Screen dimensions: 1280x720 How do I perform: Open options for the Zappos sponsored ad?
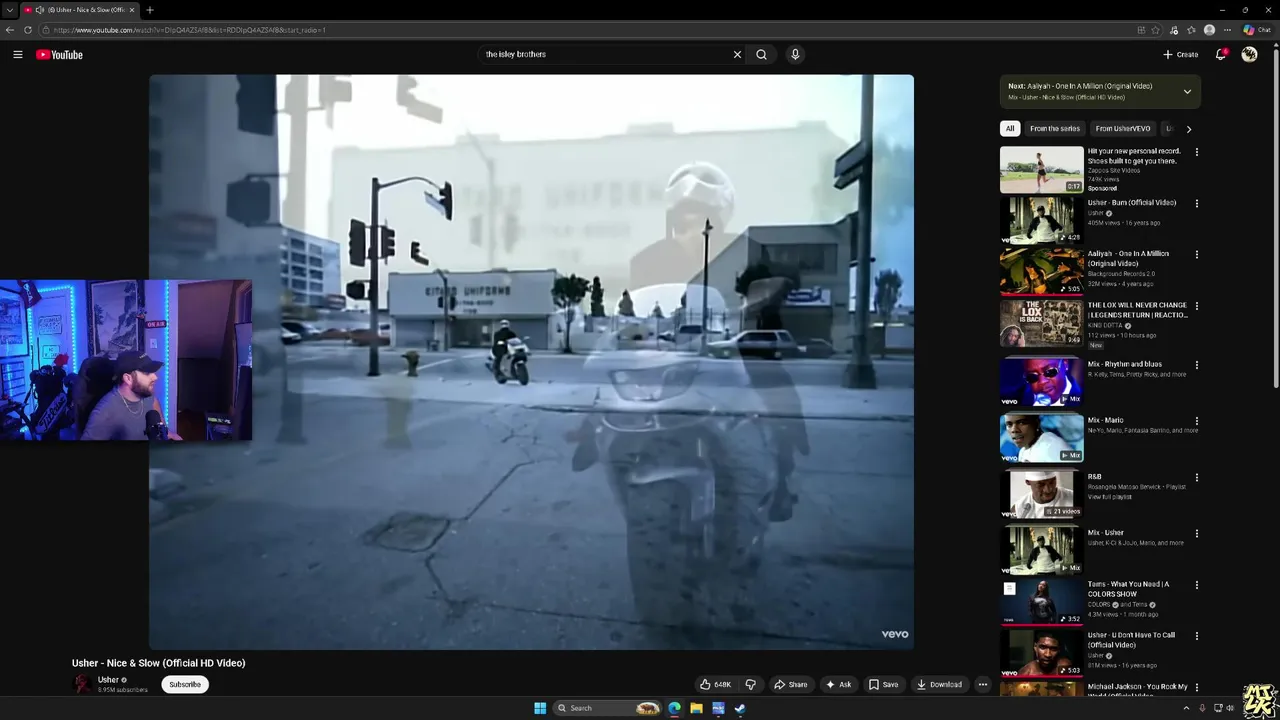[x=1197, y=152]
